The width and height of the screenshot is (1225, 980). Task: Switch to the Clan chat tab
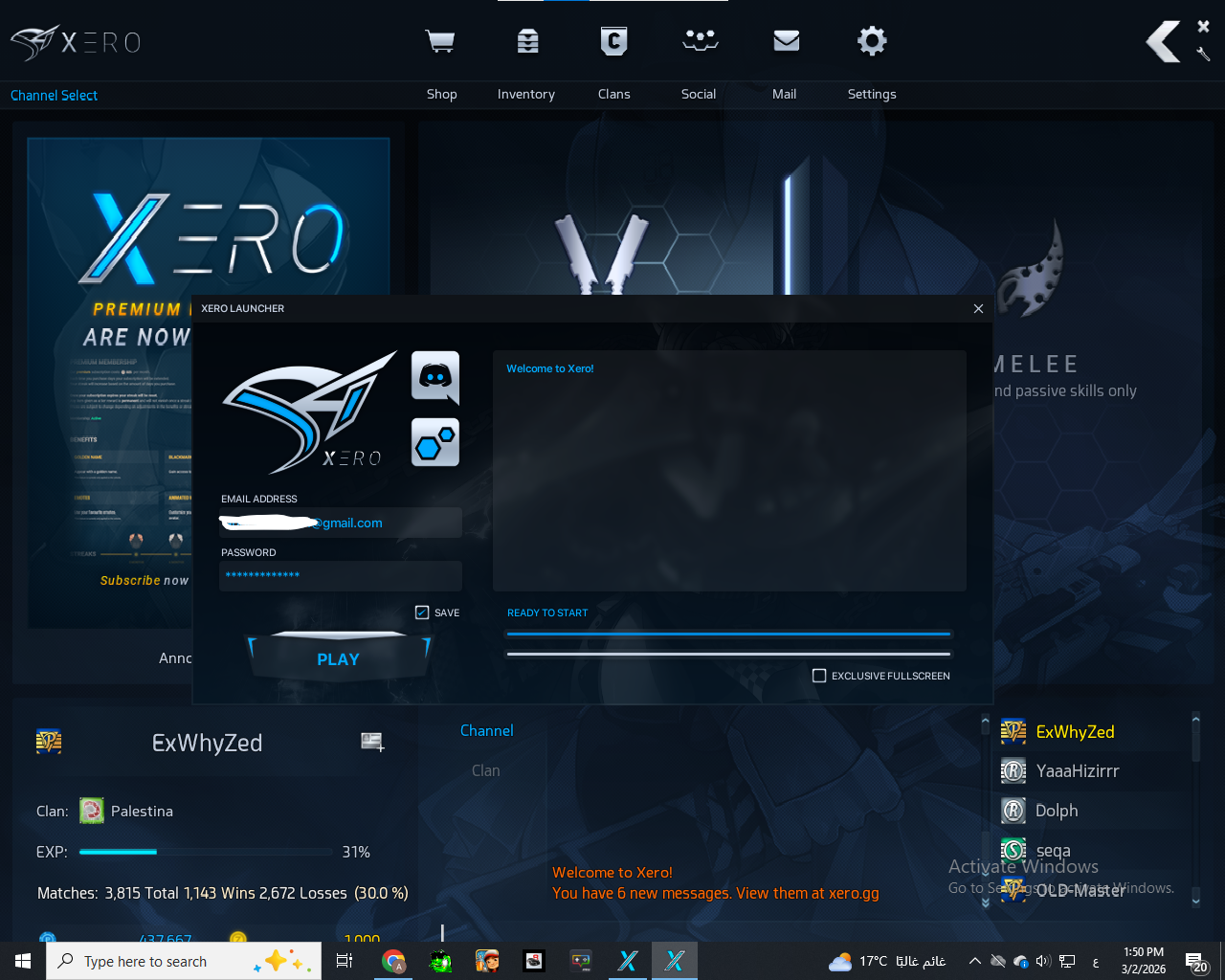pos(485,771)
